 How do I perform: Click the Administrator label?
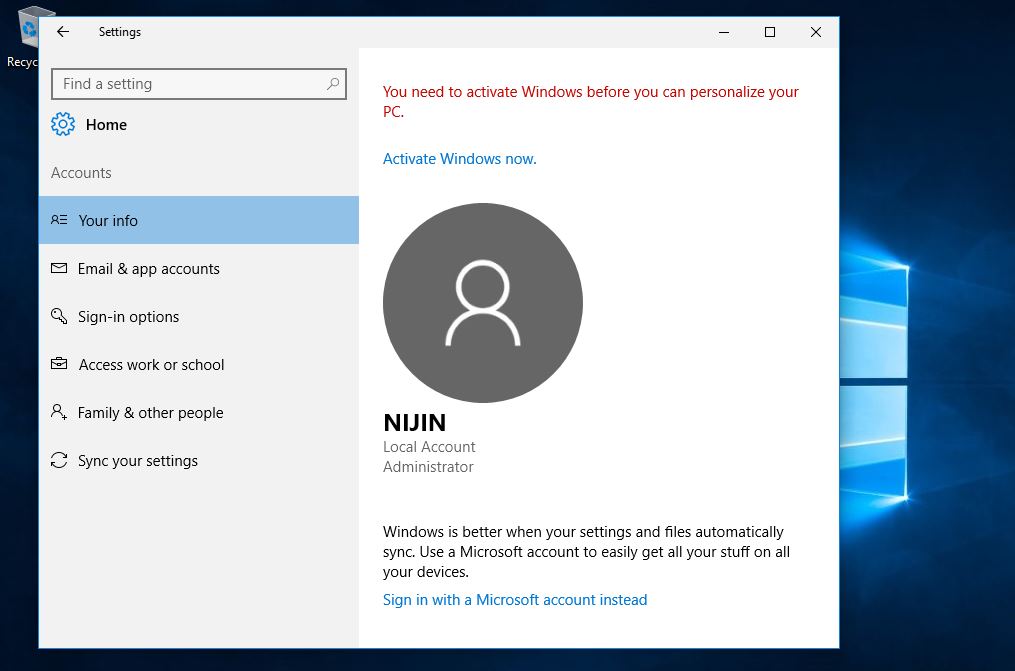coord(428,467)
